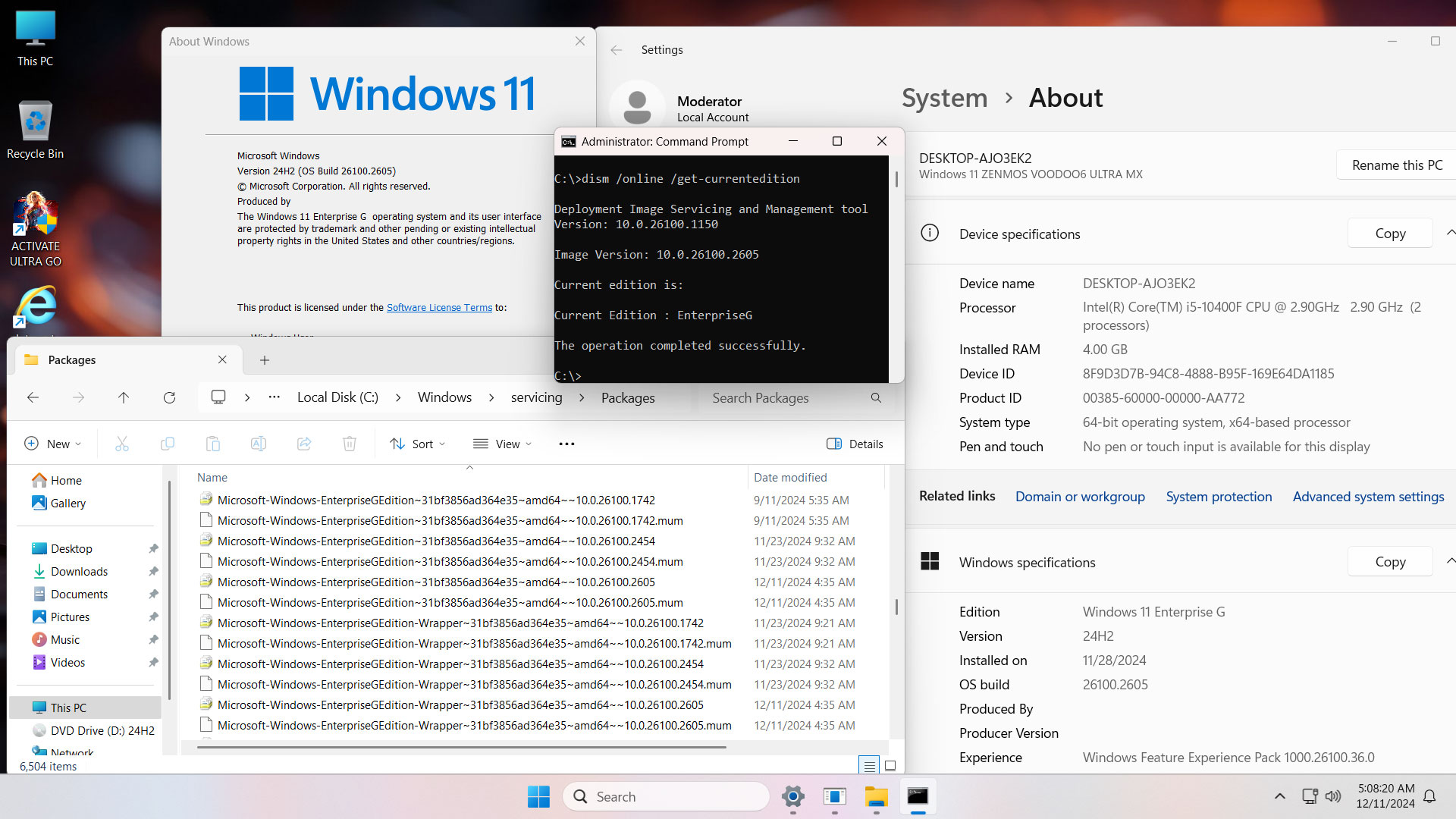Click the Command Prompt vertical scrollbar

(896, 179)
